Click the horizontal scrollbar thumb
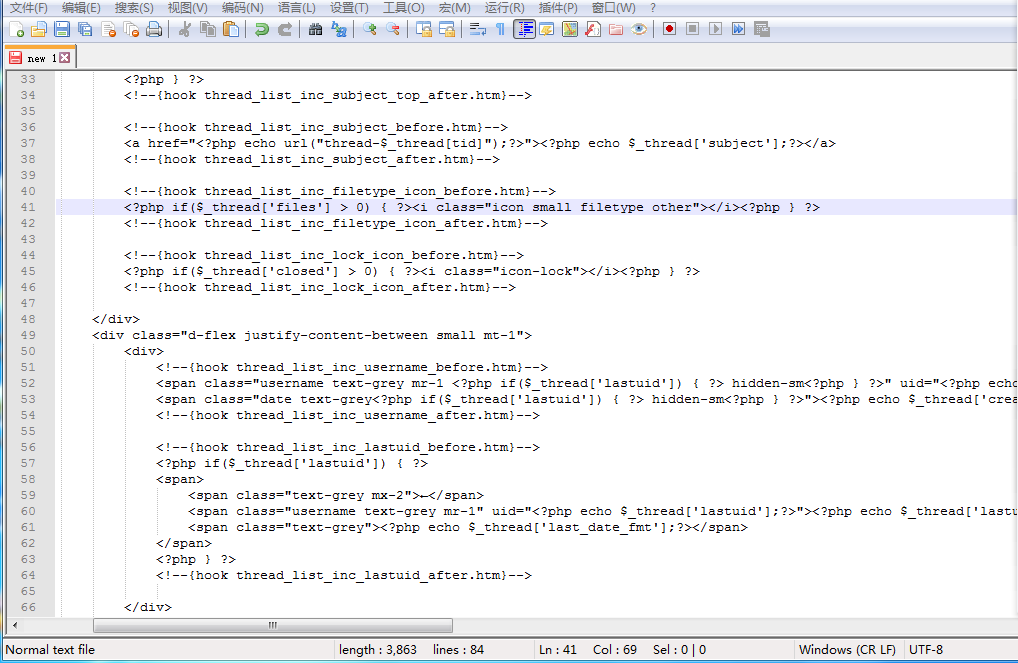 click(273, 625)
